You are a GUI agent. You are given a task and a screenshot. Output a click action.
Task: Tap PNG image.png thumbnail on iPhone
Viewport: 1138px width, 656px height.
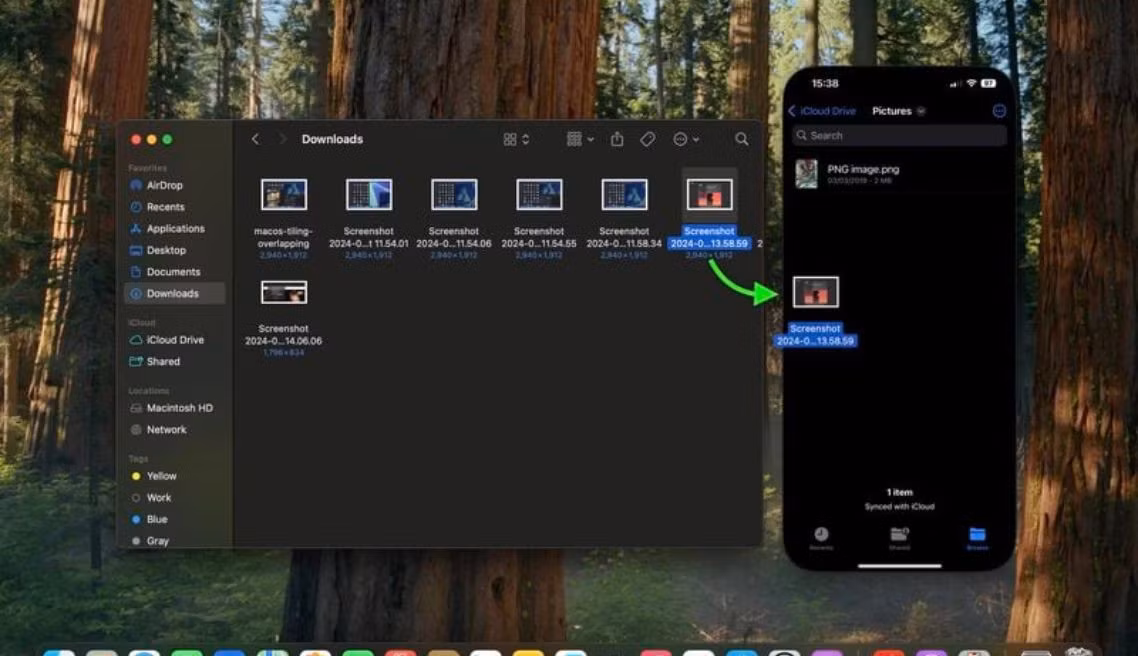806,174
